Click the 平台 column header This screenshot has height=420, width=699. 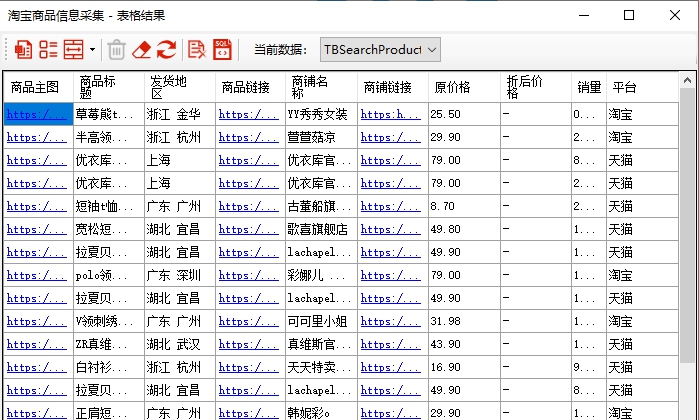642,87
